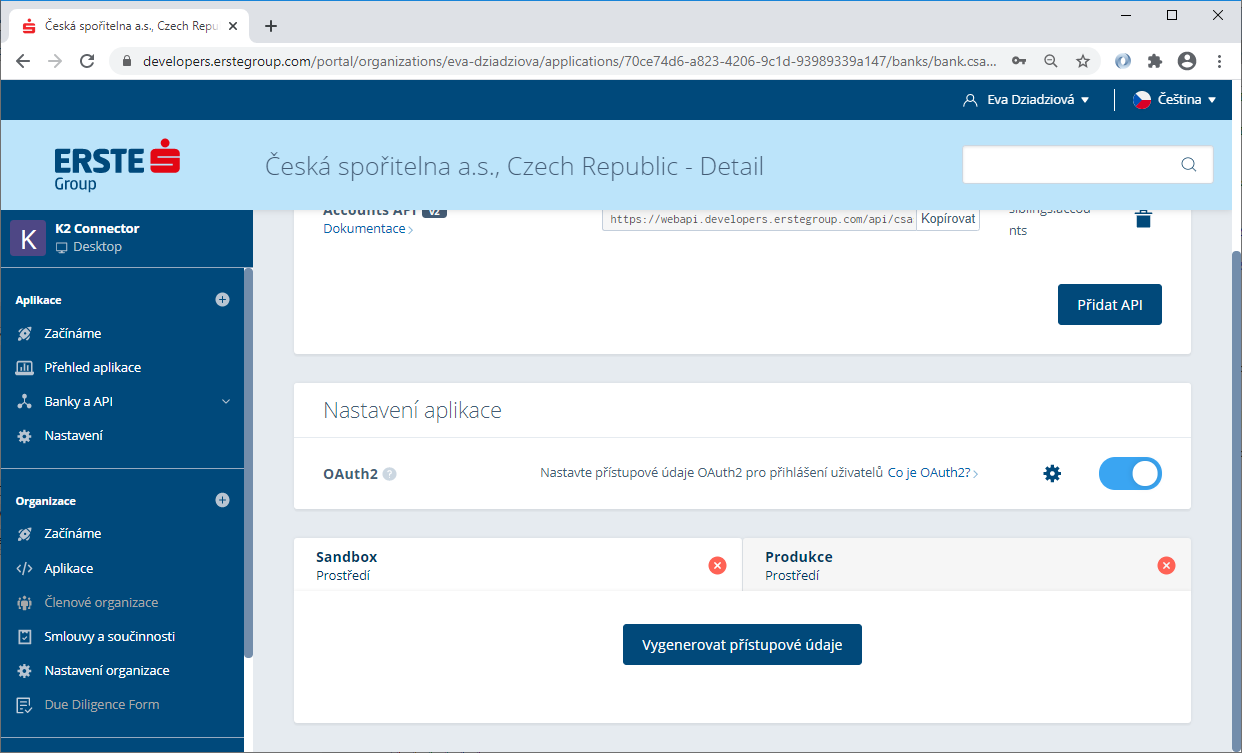Screen dimensions: 1242x753
Task: Click Vygenerovat přístupové údaje button
Action: (x=742, y=644)
